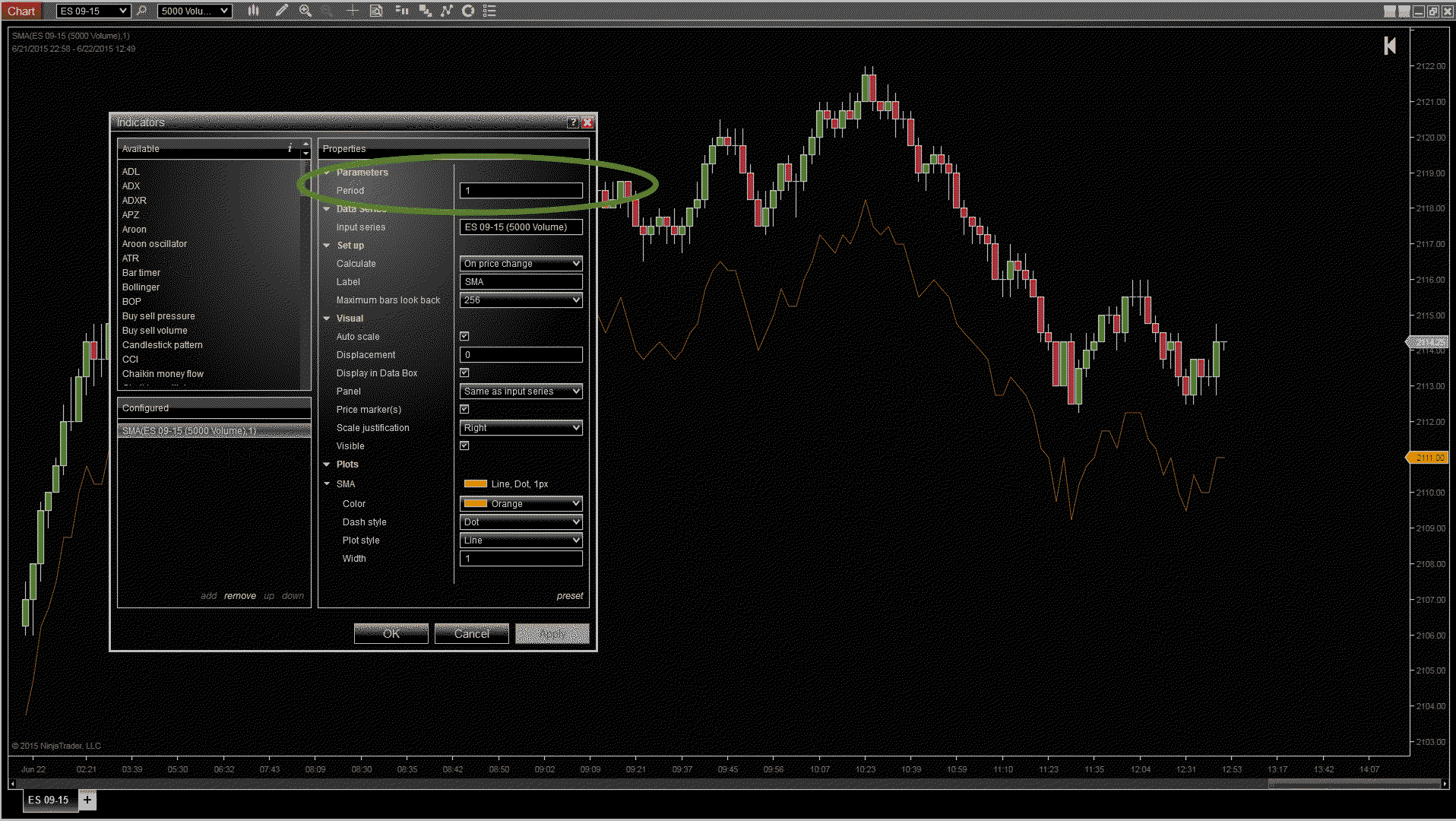
Task: Close the Indicators dialog
Action: (587, 122)
